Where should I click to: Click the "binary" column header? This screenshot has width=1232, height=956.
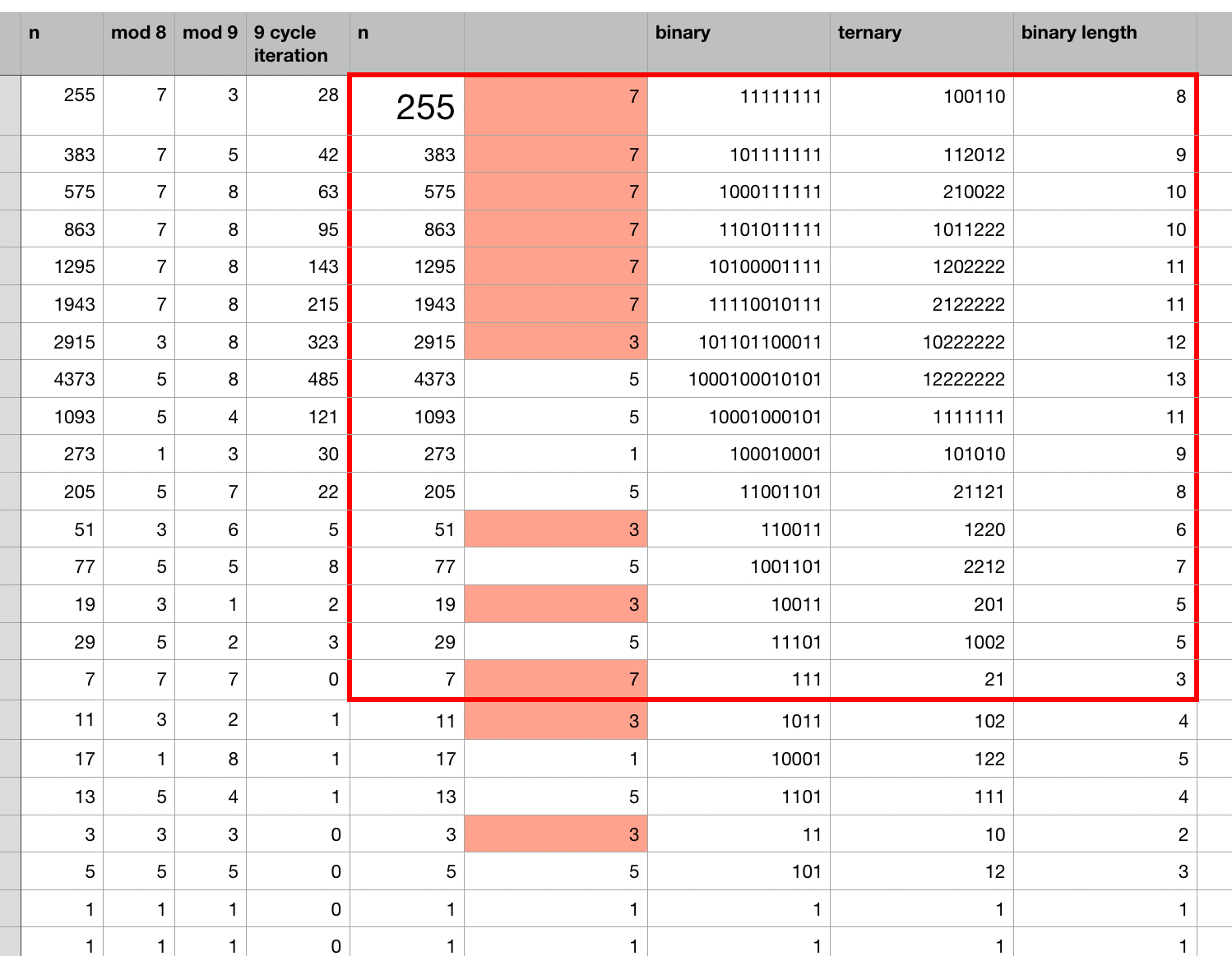click(x=738, y=43)
